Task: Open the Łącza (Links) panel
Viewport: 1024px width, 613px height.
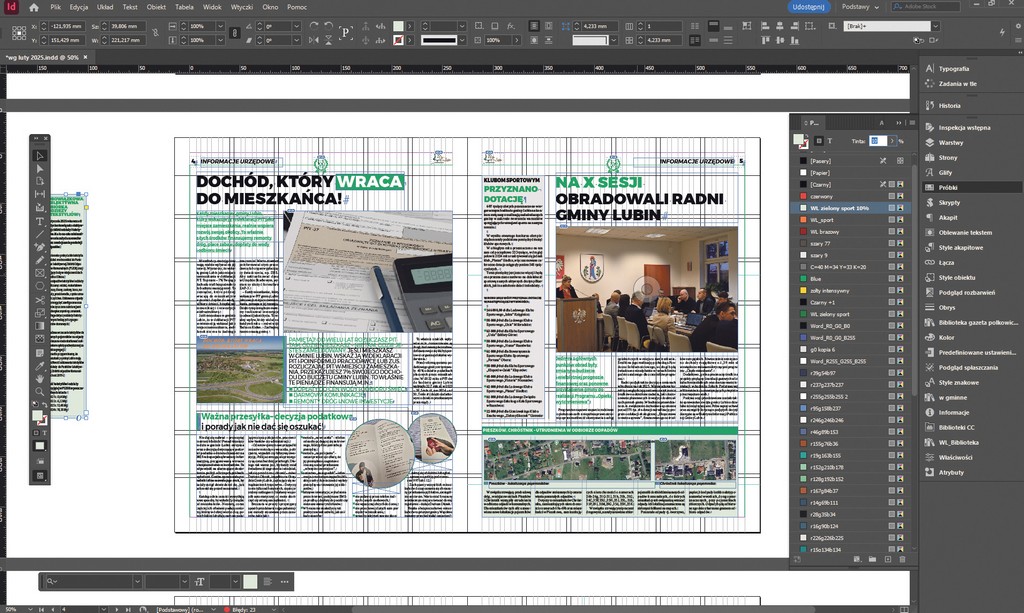Action: pos(946,262)
